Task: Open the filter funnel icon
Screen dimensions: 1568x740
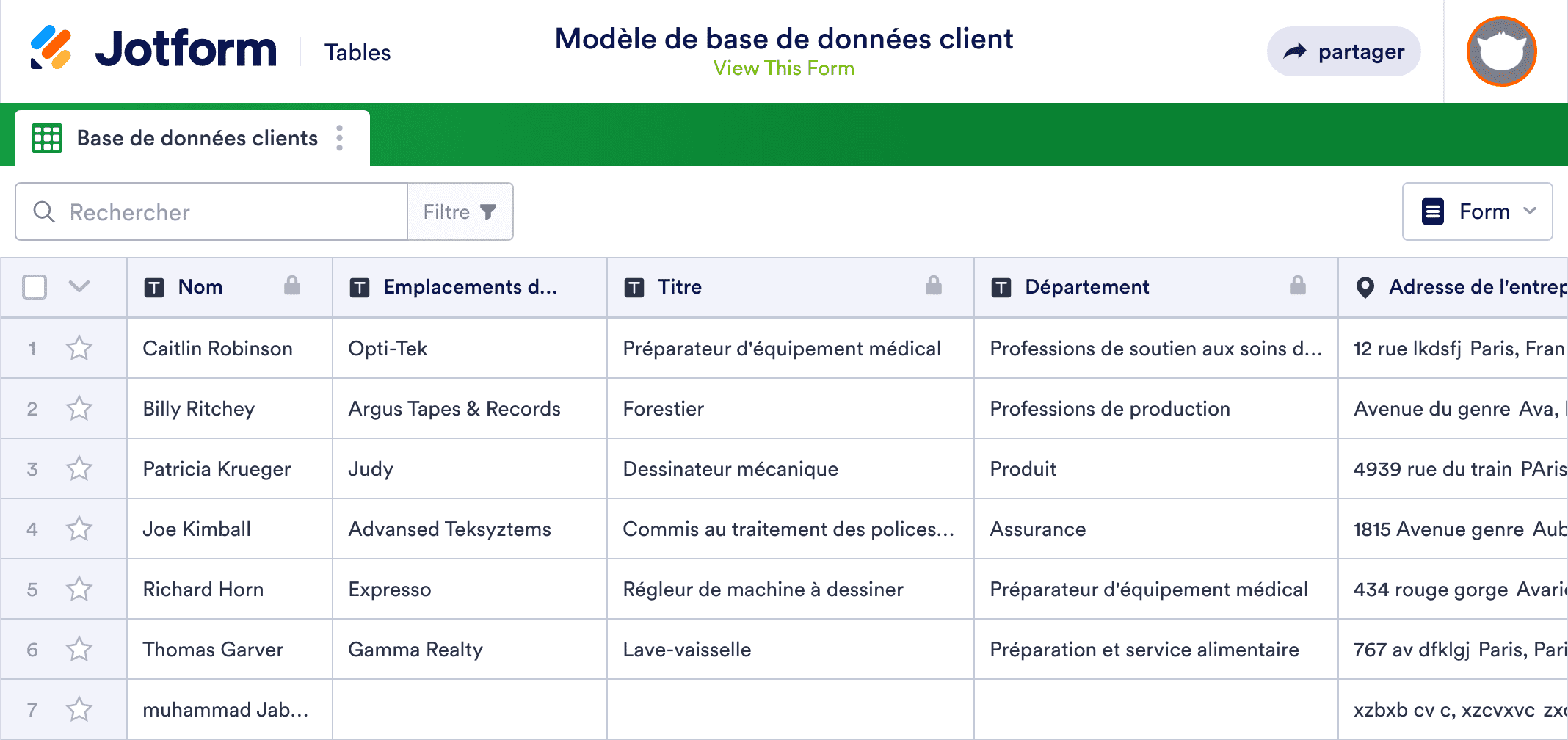Action: coord(489,211)
